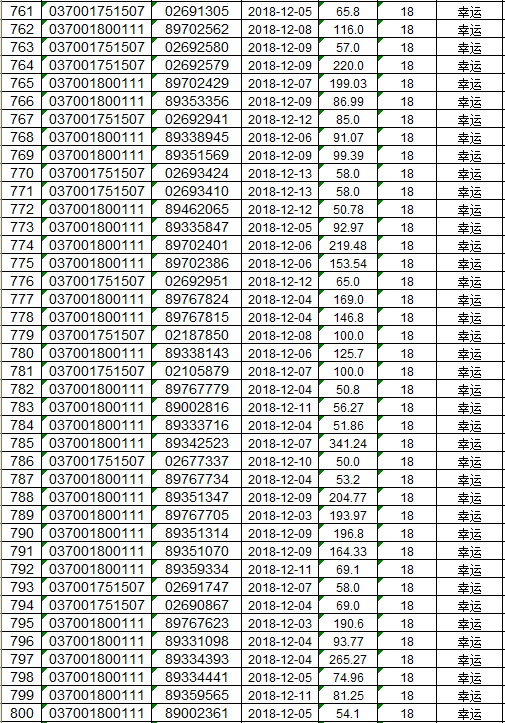The height and width of the screenshot is (723, 505).
Task: Click amount cell 265.27
Action: click(348, 659)
